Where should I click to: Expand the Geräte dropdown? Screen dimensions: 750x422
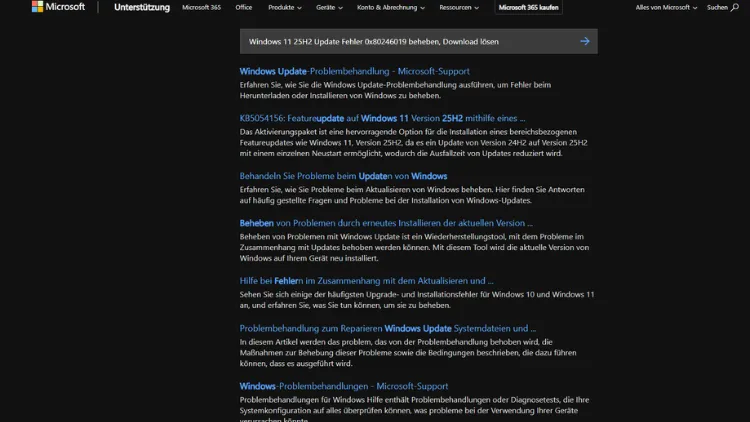point(329,7)
